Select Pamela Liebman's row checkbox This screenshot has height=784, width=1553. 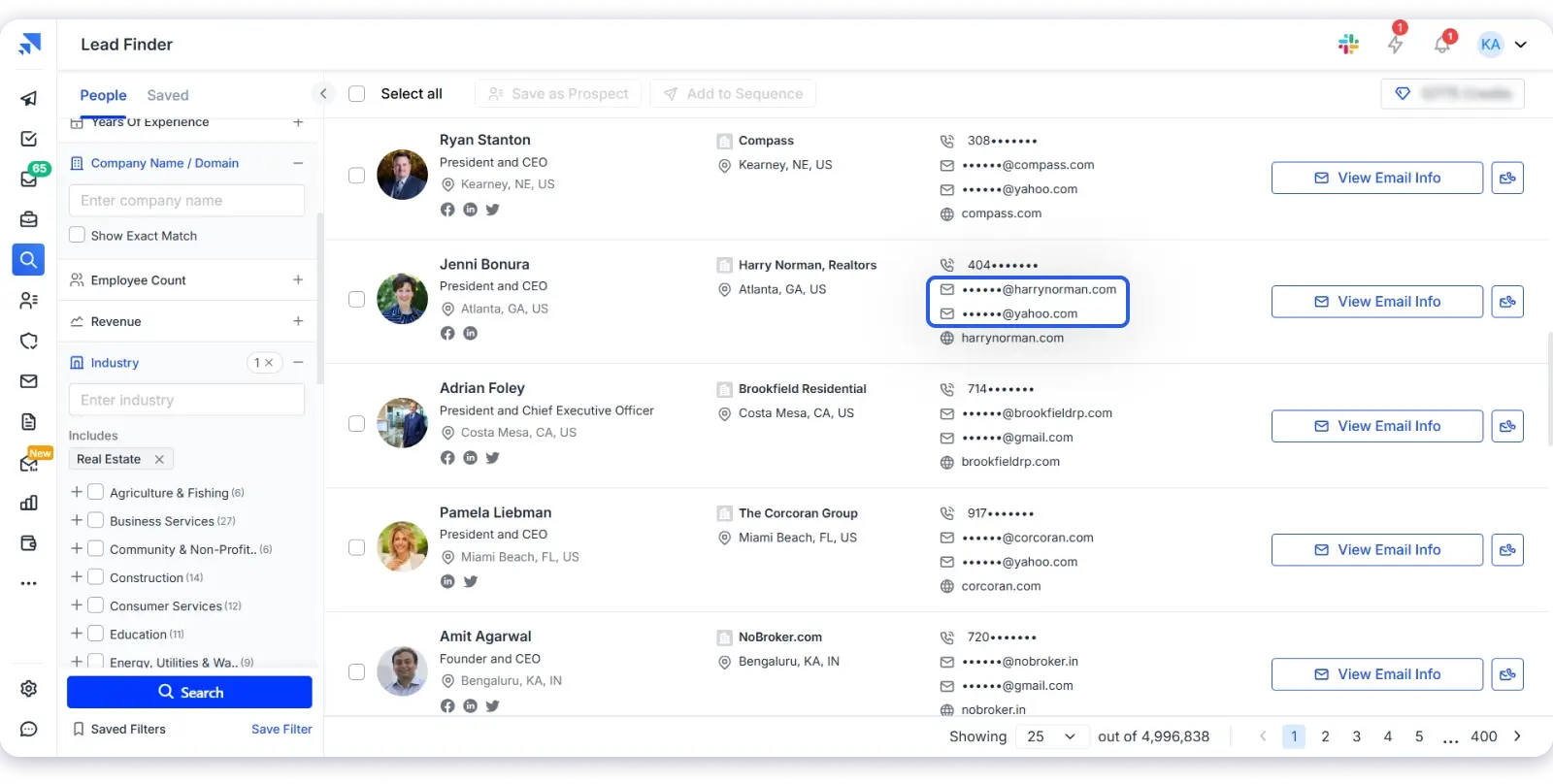pyautogui.click(x=356, y=547)
